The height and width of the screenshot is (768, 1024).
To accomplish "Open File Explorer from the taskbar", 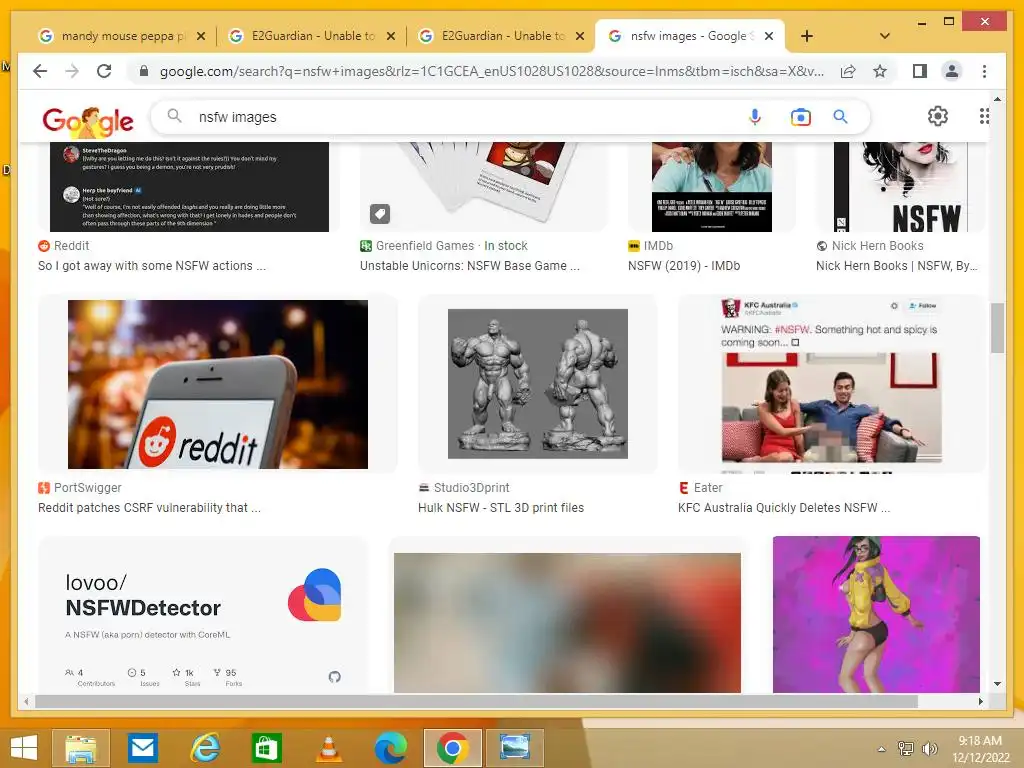I will [x=81, y=748].
